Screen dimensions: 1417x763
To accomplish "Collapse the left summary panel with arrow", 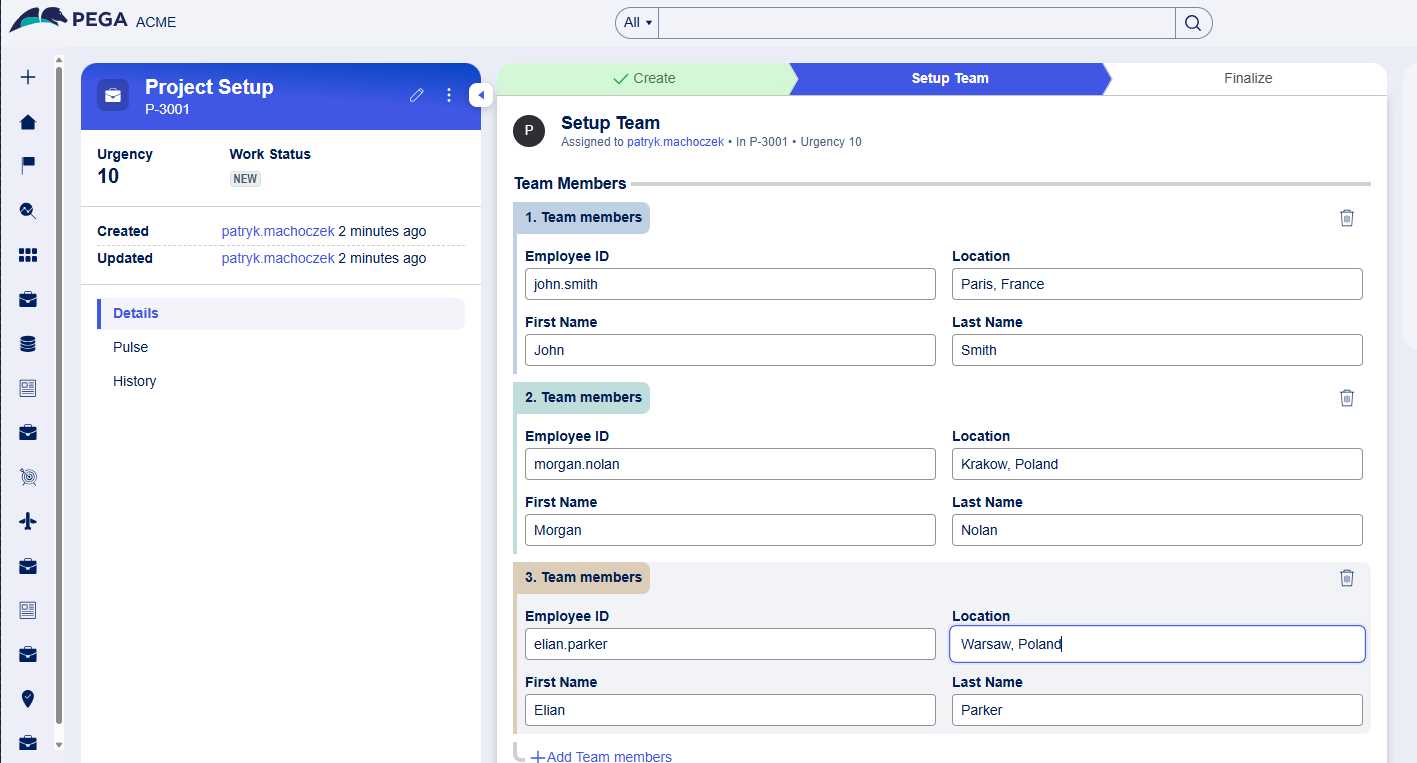I will (480, 95).
